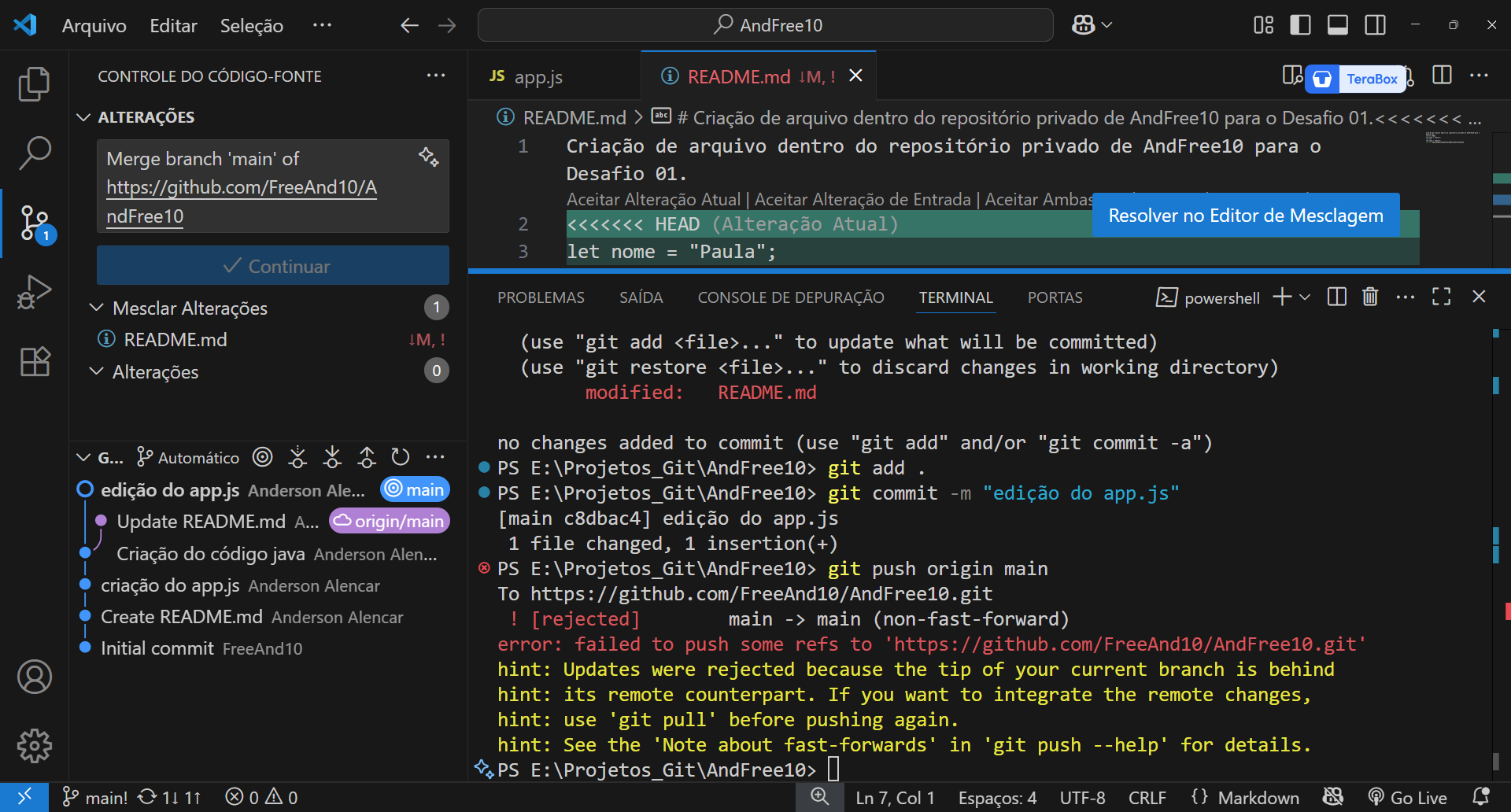1511x812 pixels.
Task: Split the editor to the right
Action: point(1442,75)
